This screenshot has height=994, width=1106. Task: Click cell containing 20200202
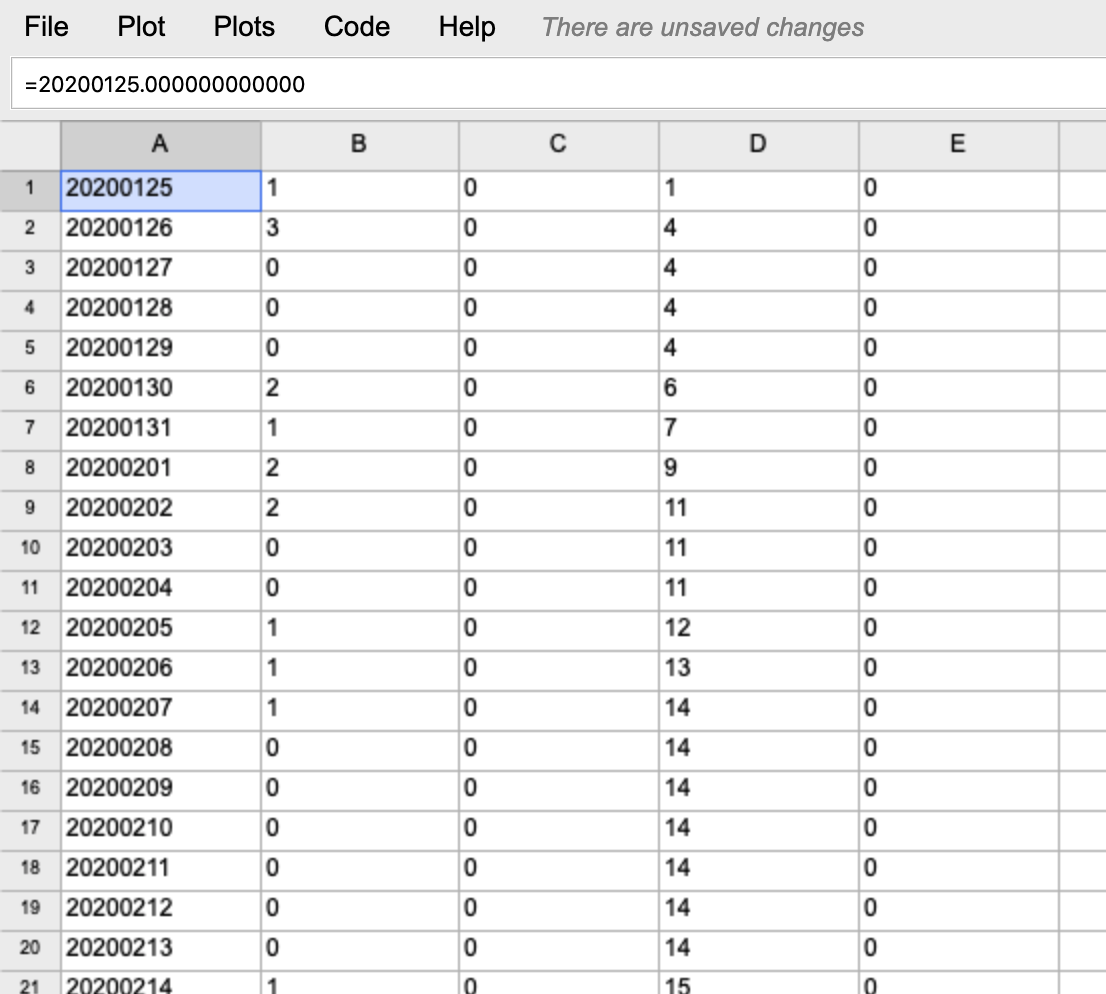click(x=161, y=511)
